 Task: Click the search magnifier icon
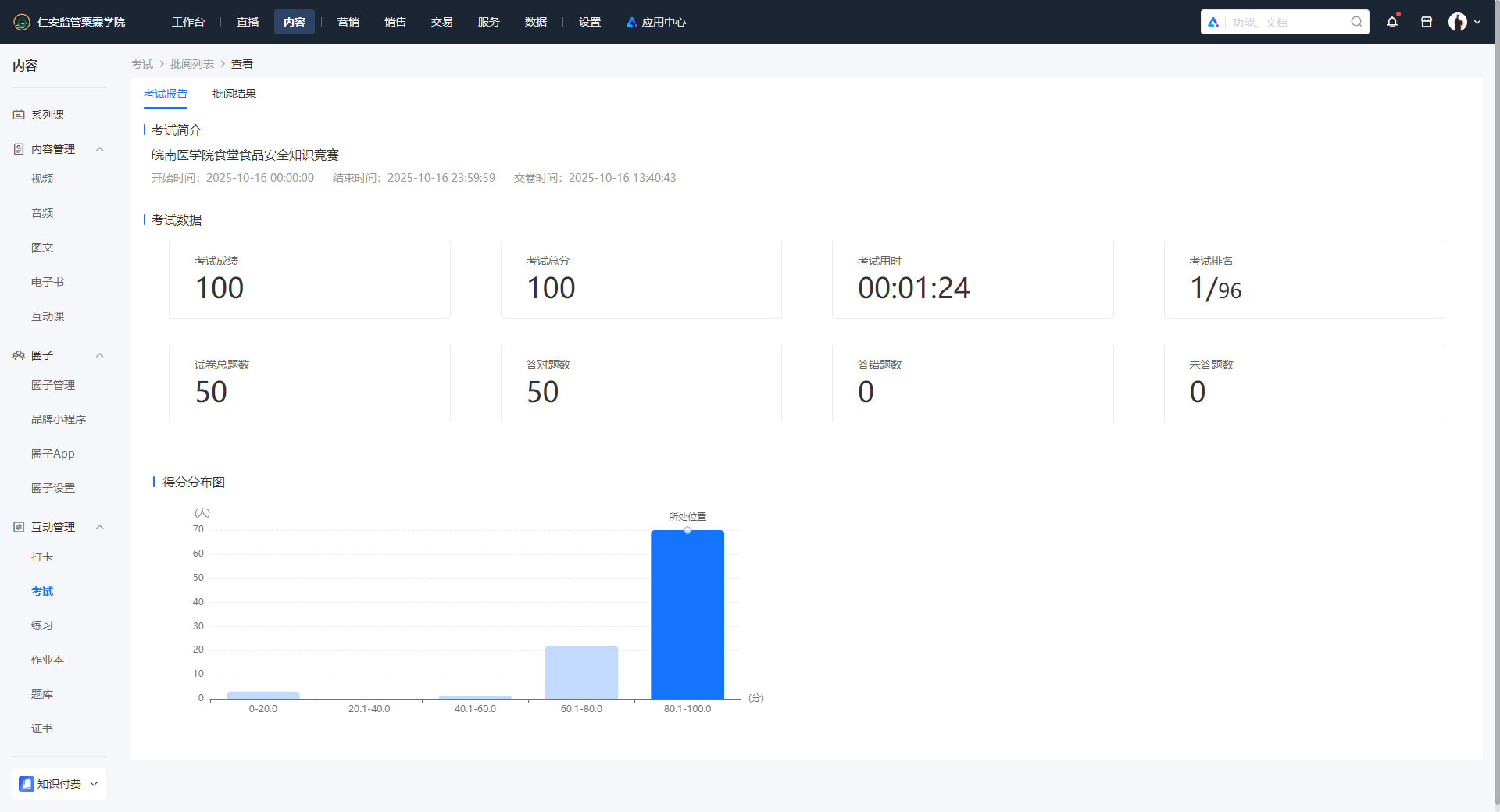1357,22
